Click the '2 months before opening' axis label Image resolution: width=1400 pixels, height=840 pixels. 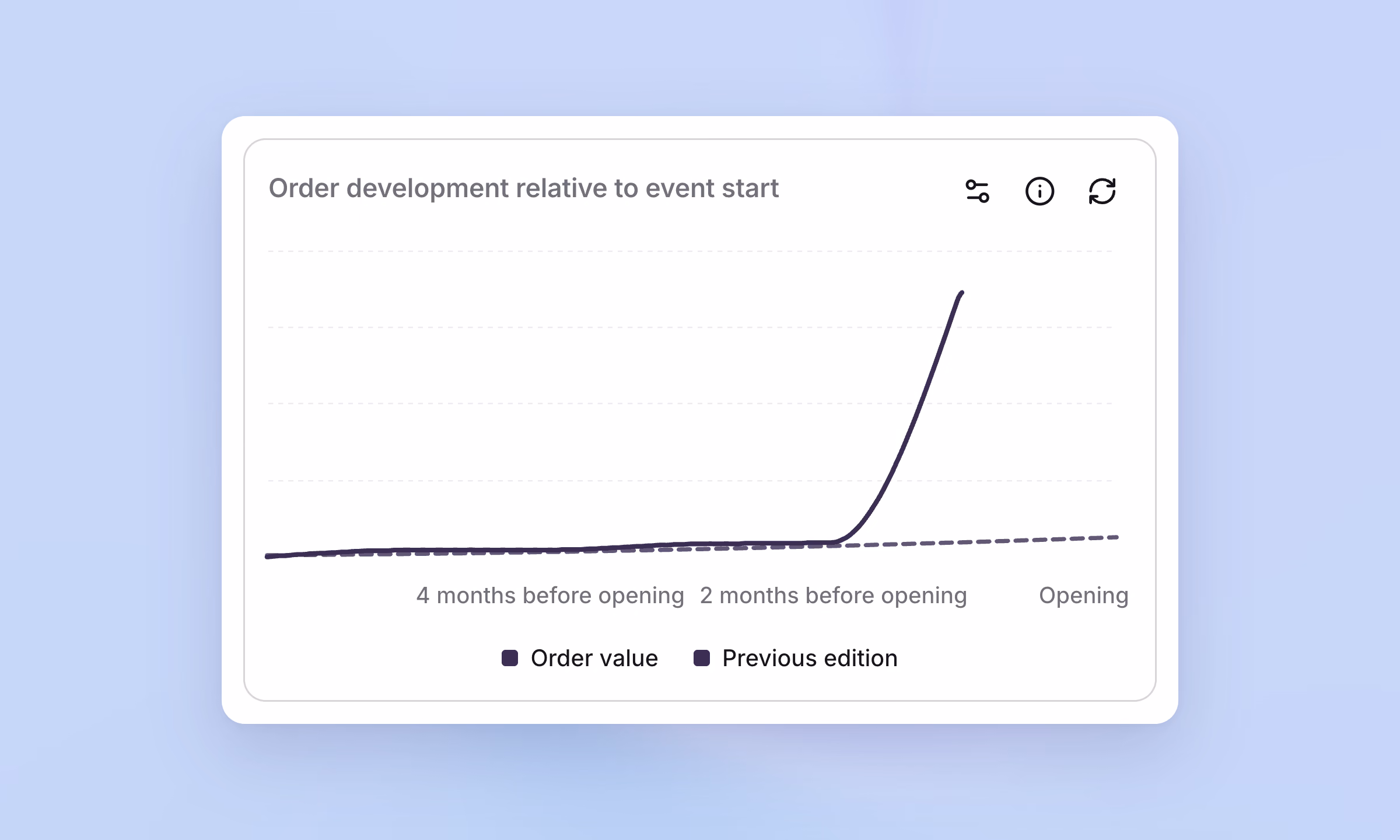(x=834, y=596)
